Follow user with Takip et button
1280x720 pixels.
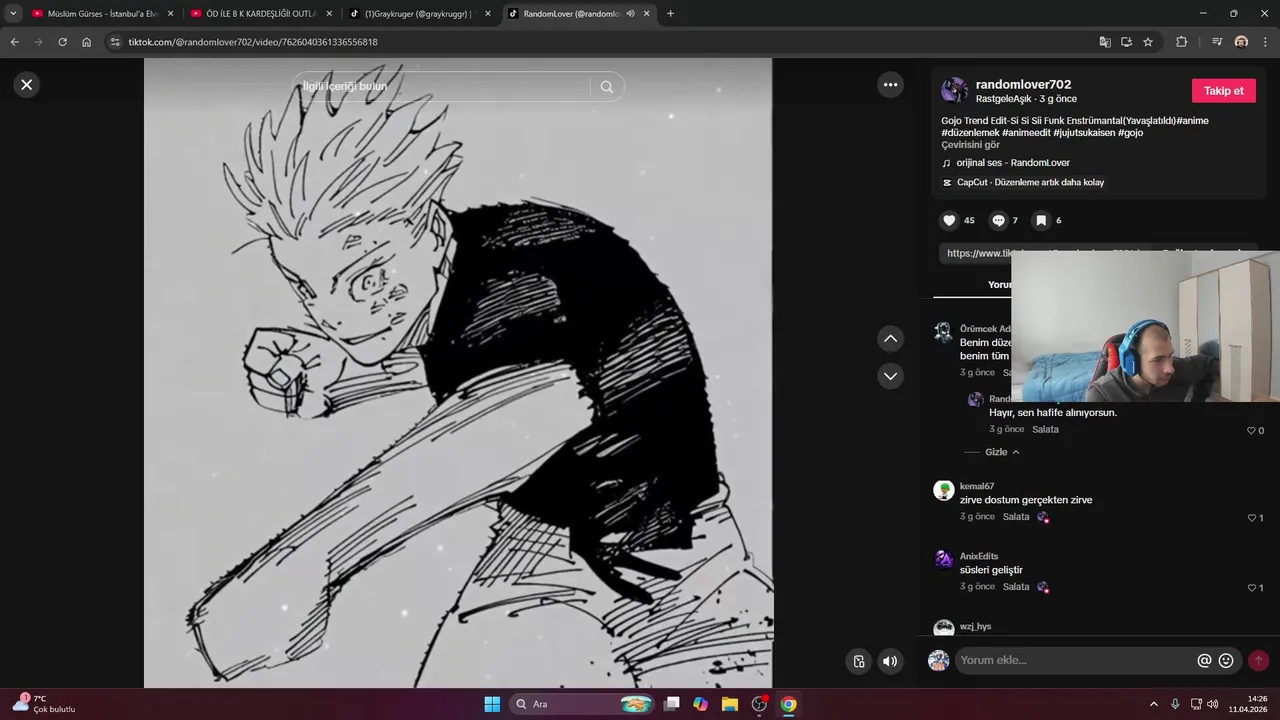(x=1223, y=90)
